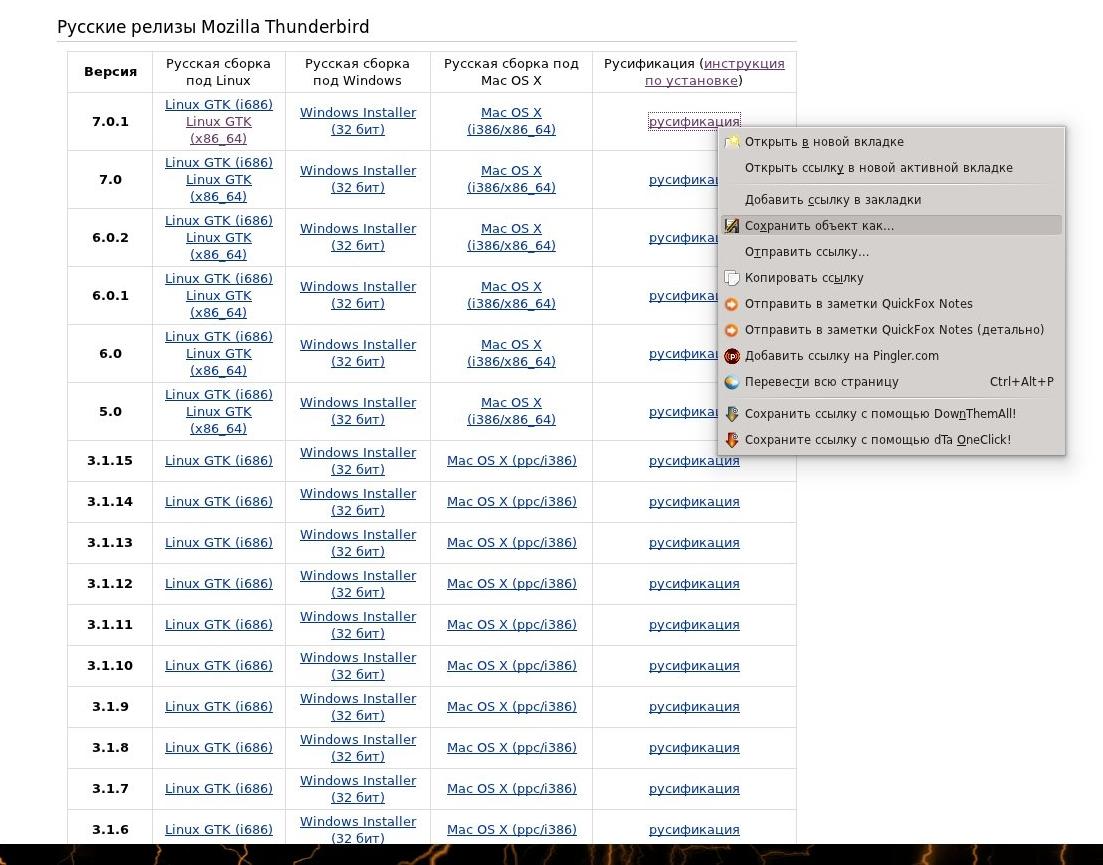This screenshot has width=1103, height=865.
Task: Open Mac OS X (ppc/i386) for 3.1.15
Action: [x=511, y=461]
